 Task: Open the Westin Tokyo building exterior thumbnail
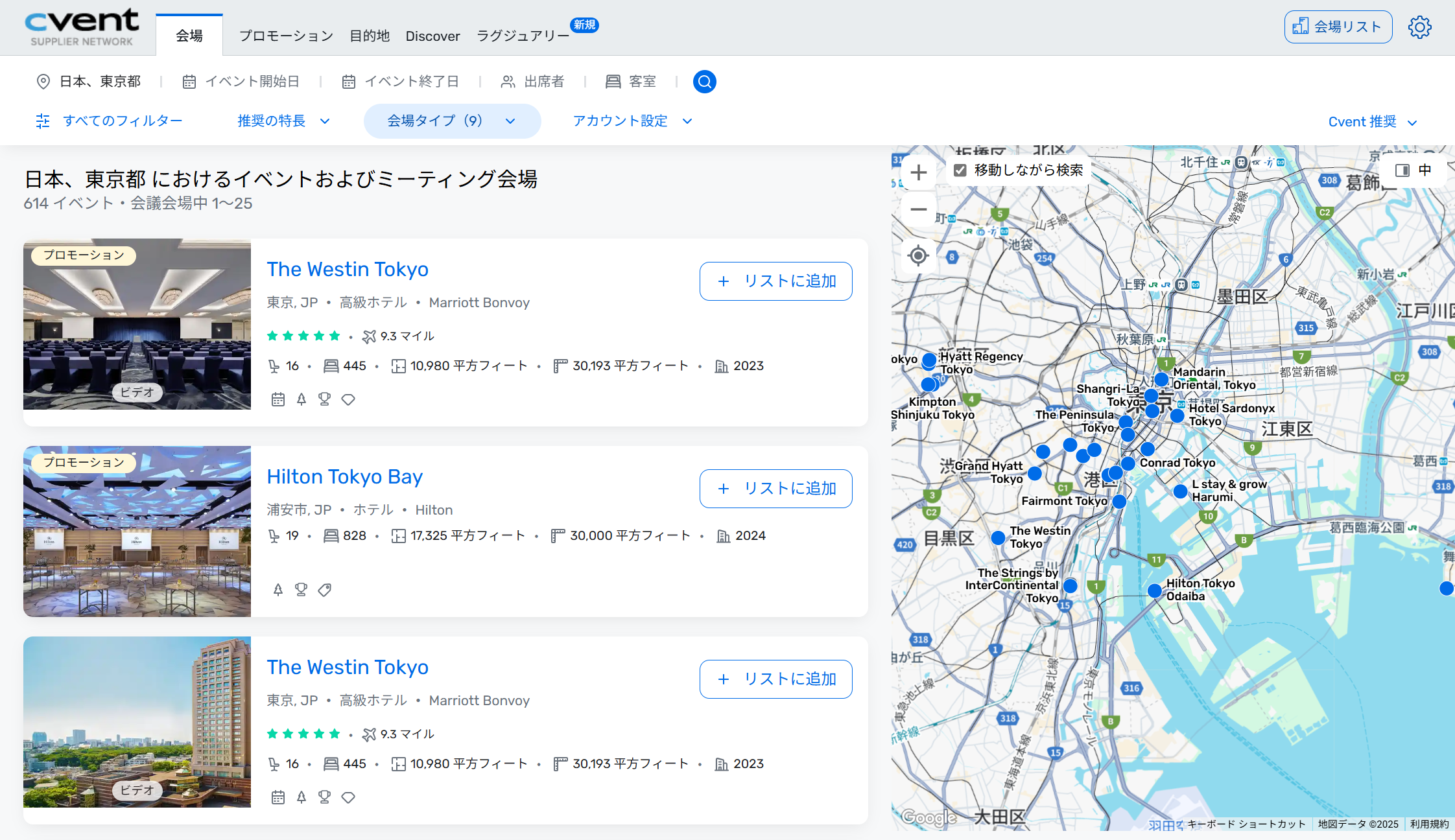137,722
